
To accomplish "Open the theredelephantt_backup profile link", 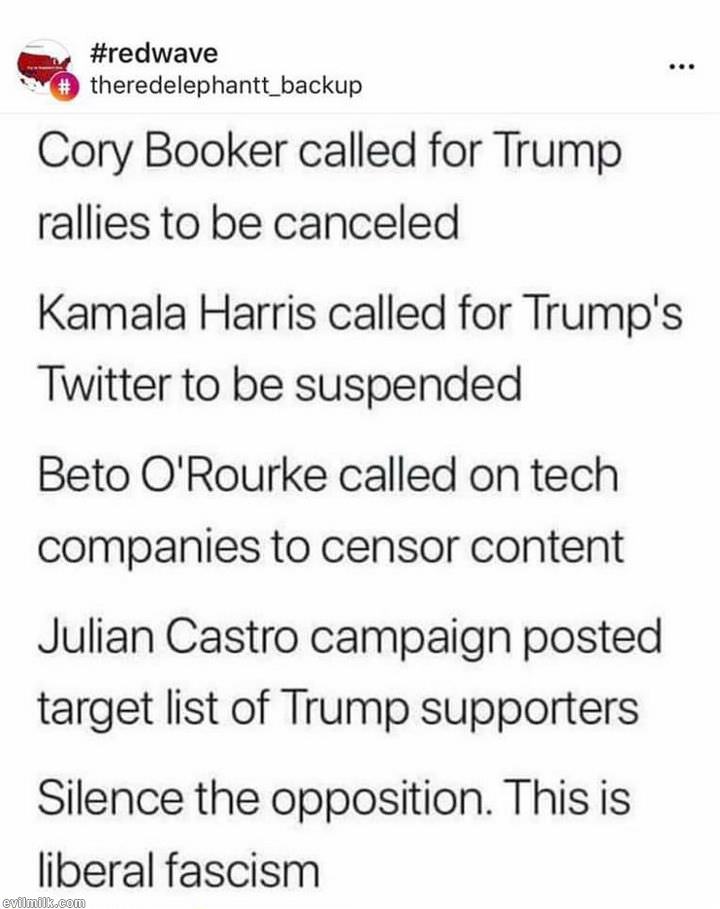I will (226, 86).
